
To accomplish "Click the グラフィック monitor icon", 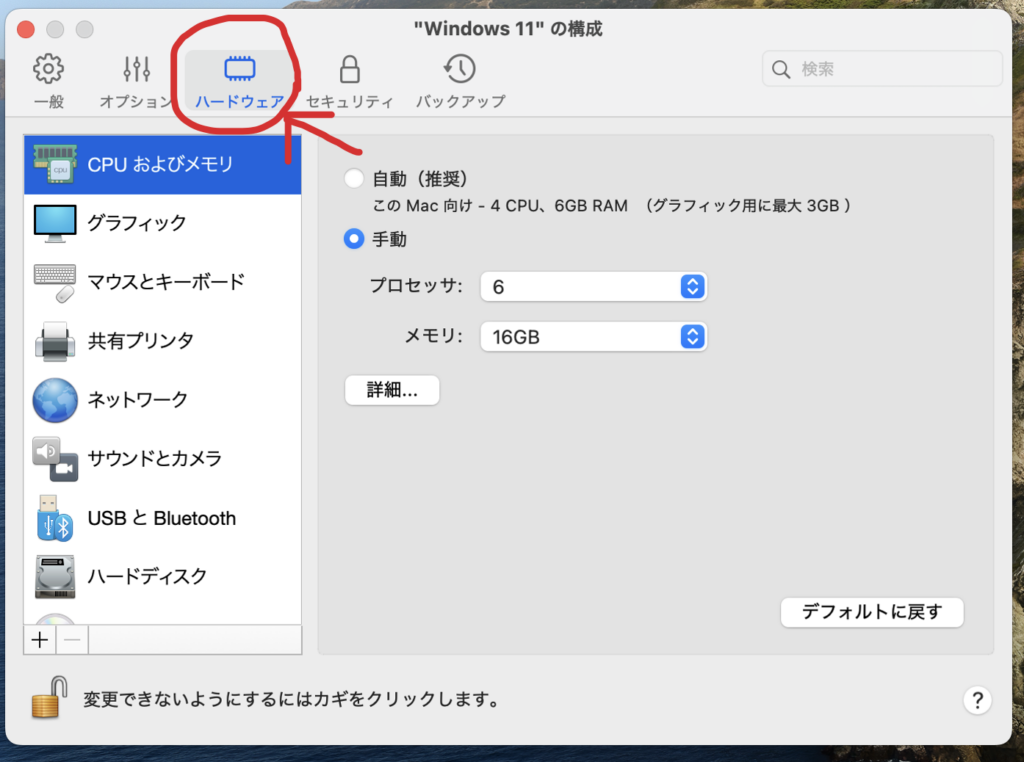I will (x=55, y=223).
